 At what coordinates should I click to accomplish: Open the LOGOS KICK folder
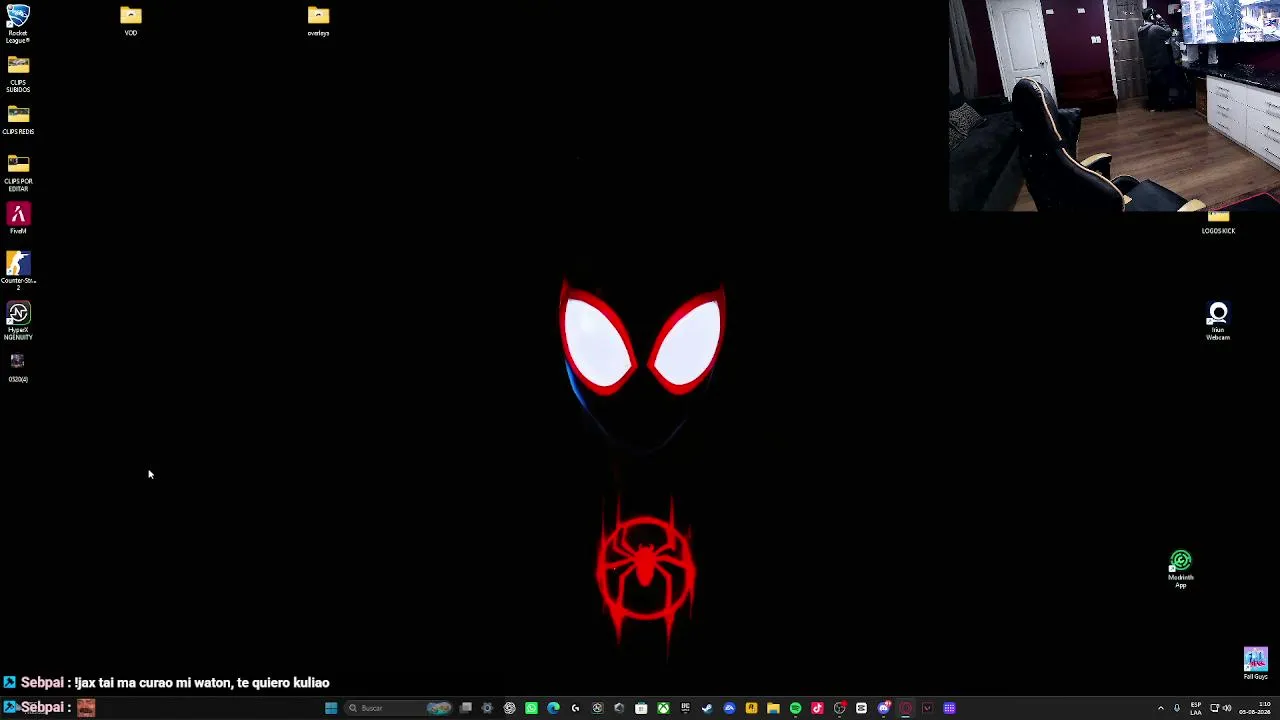point(1218,223)
